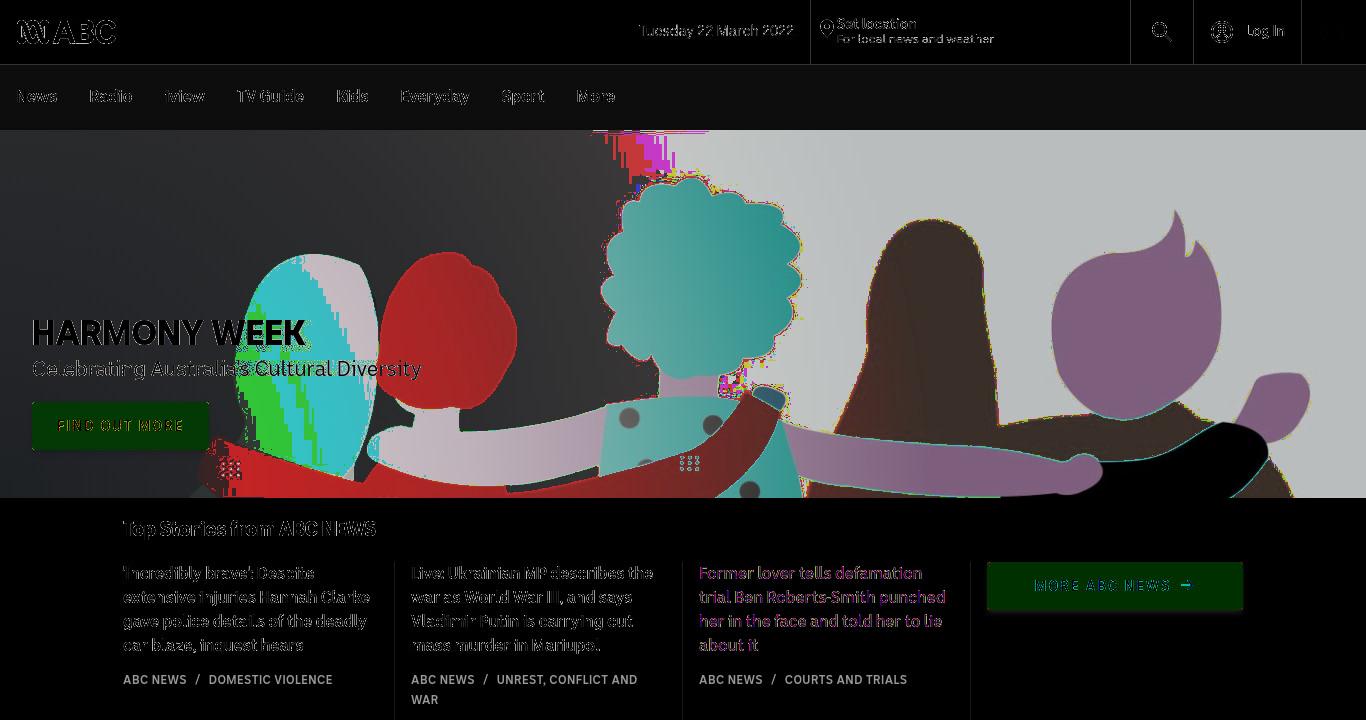Click the location pin icon
1366x720 pixels.
826,30
